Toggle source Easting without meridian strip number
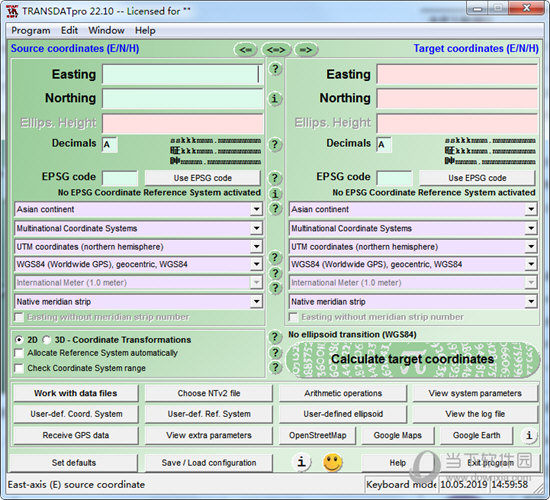 coord(19,317)
